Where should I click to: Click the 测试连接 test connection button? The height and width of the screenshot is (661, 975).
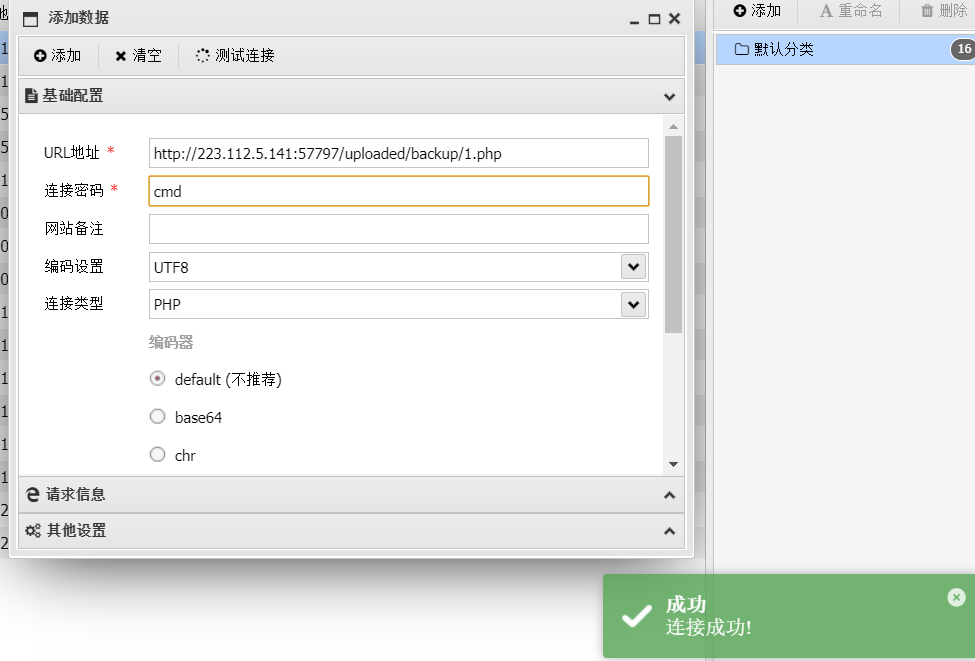point(235,56)
